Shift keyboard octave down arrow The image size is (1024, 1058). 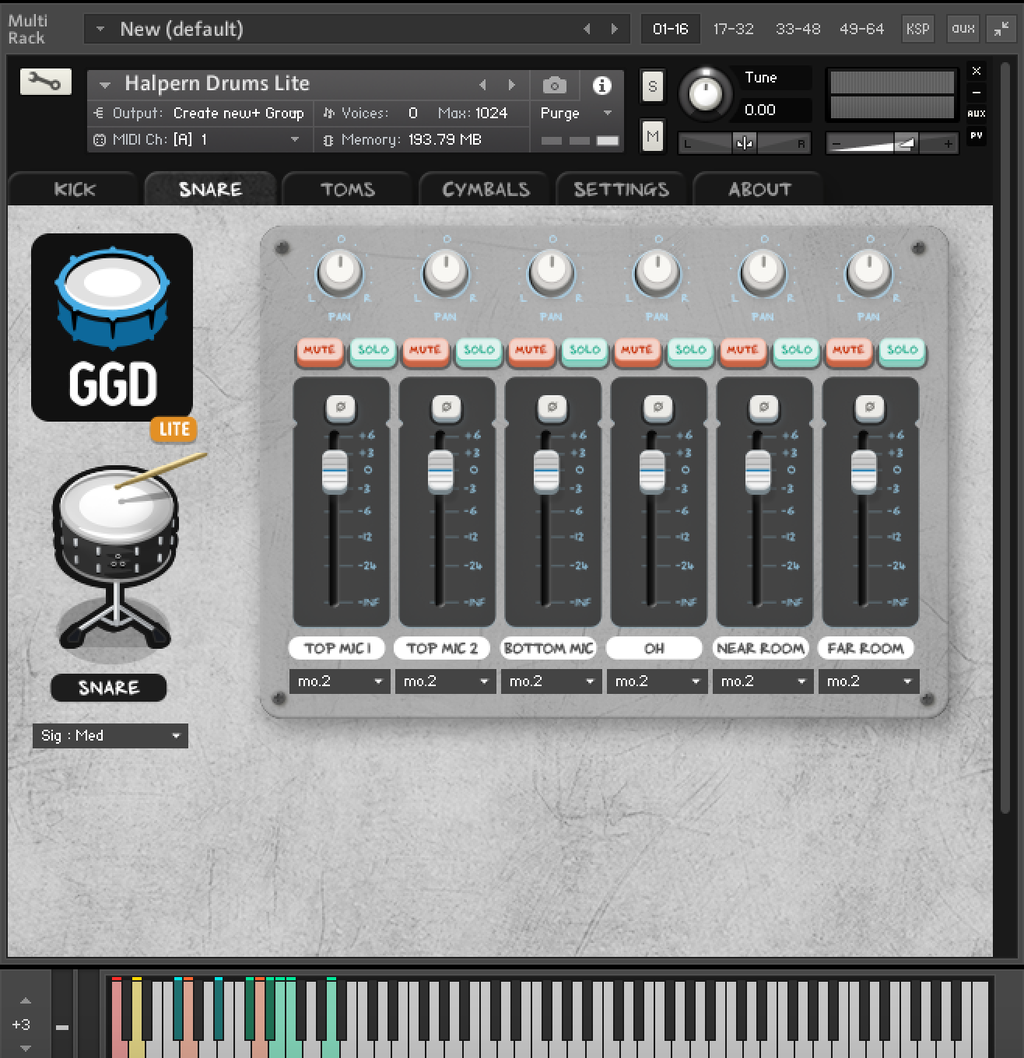(x=25, y=1048)
